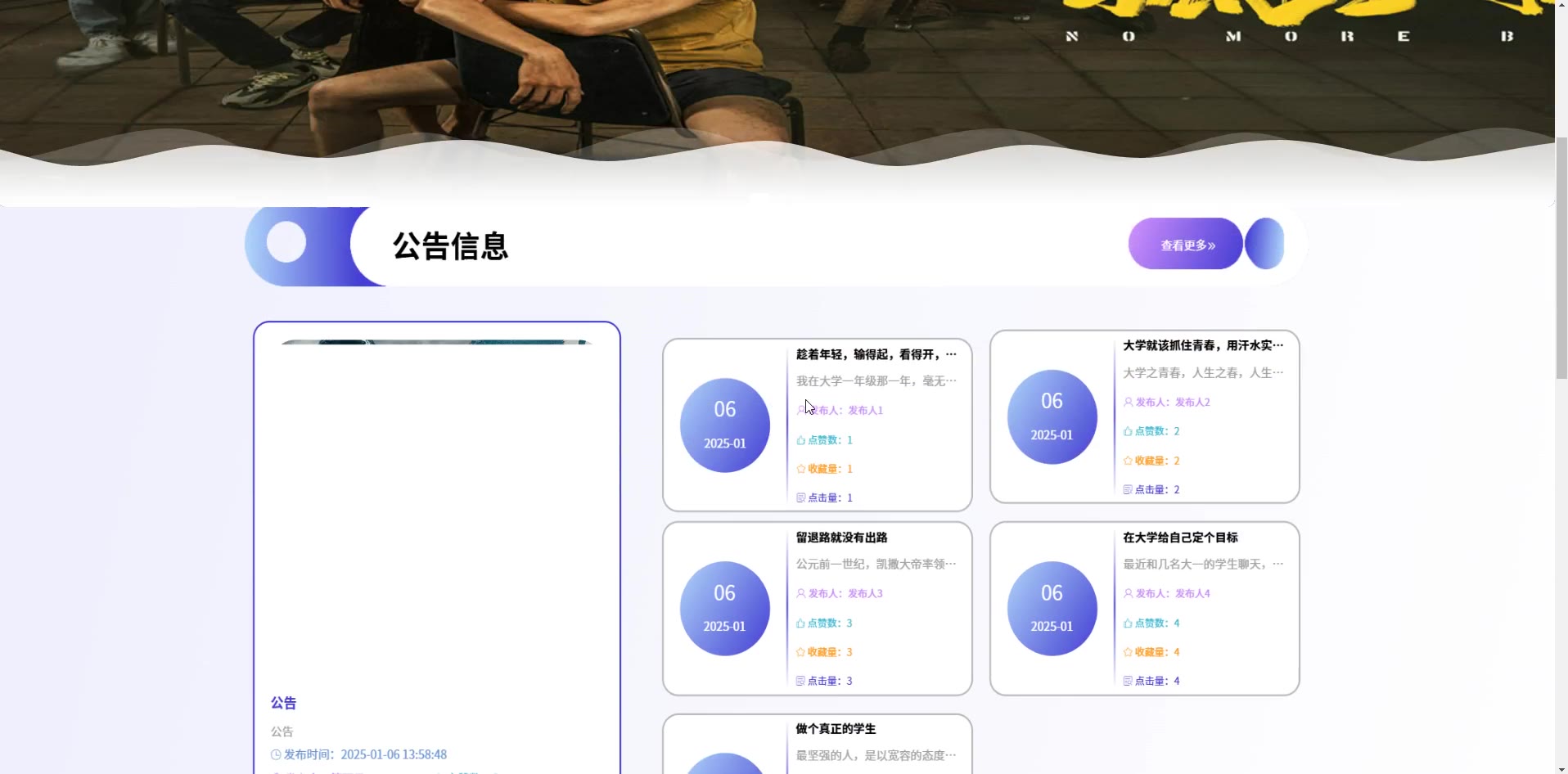The height and width of the screenshot is (774, 1568).
Task: Open the announcement 留退路就没有出路
Action: 841,538
